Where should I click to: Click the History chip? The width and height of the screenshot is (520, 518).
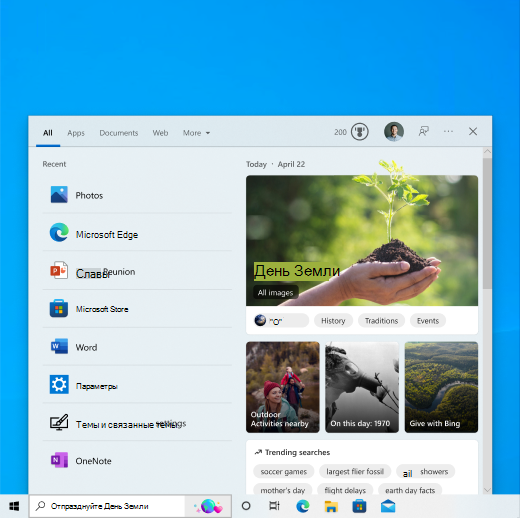(x=333, y=321)
